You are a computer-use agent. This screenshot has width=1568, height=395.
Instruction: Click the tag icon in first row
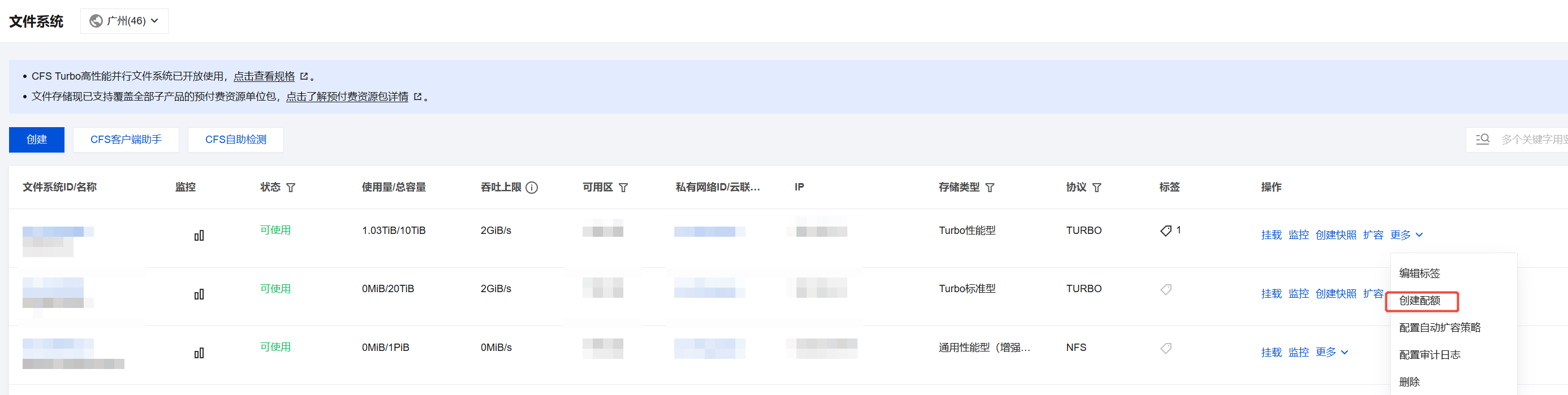coord(1166,231)
